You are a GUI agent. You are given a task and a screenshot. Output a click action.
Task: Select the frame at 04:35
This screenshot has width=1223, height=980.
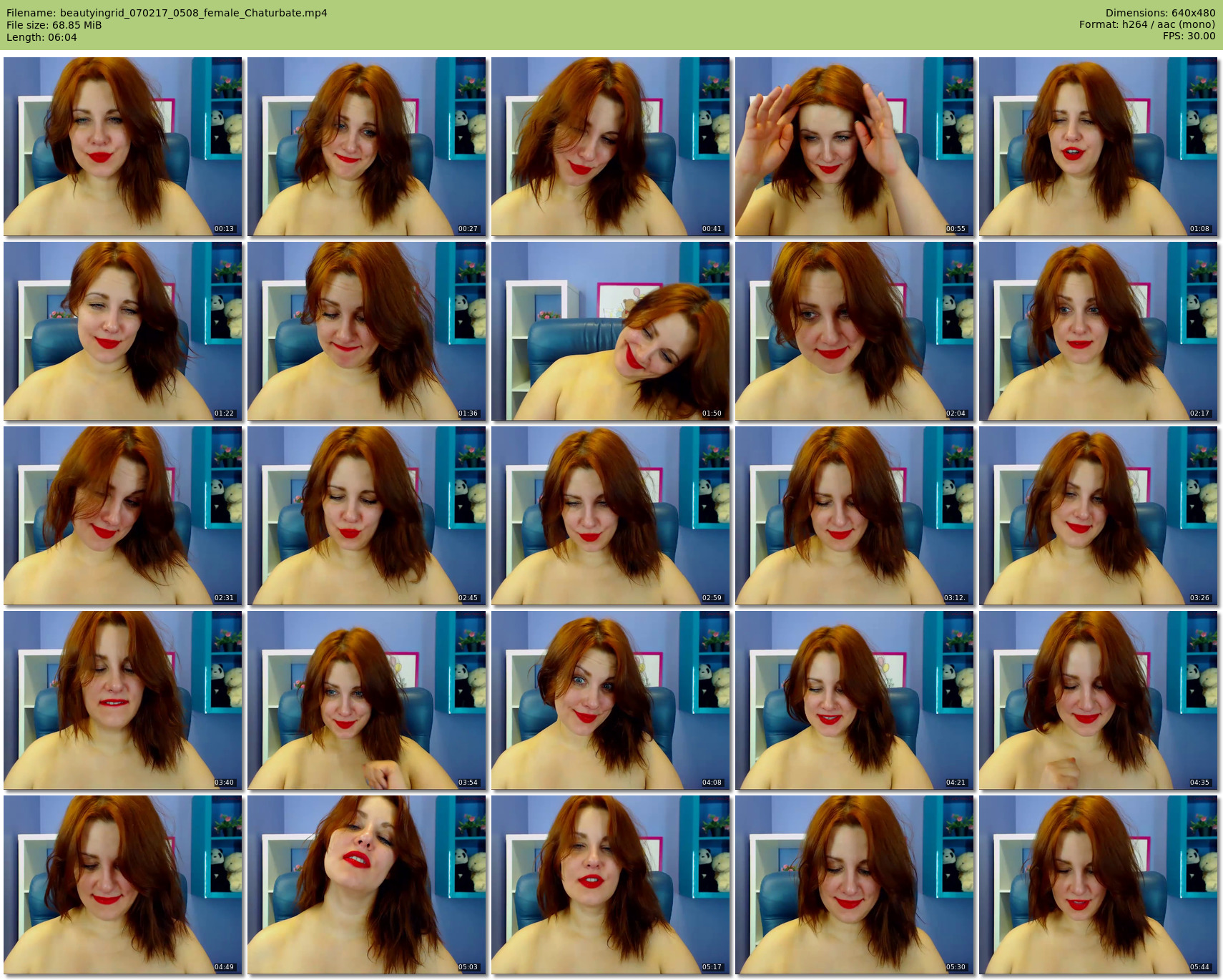point(1099,700)
